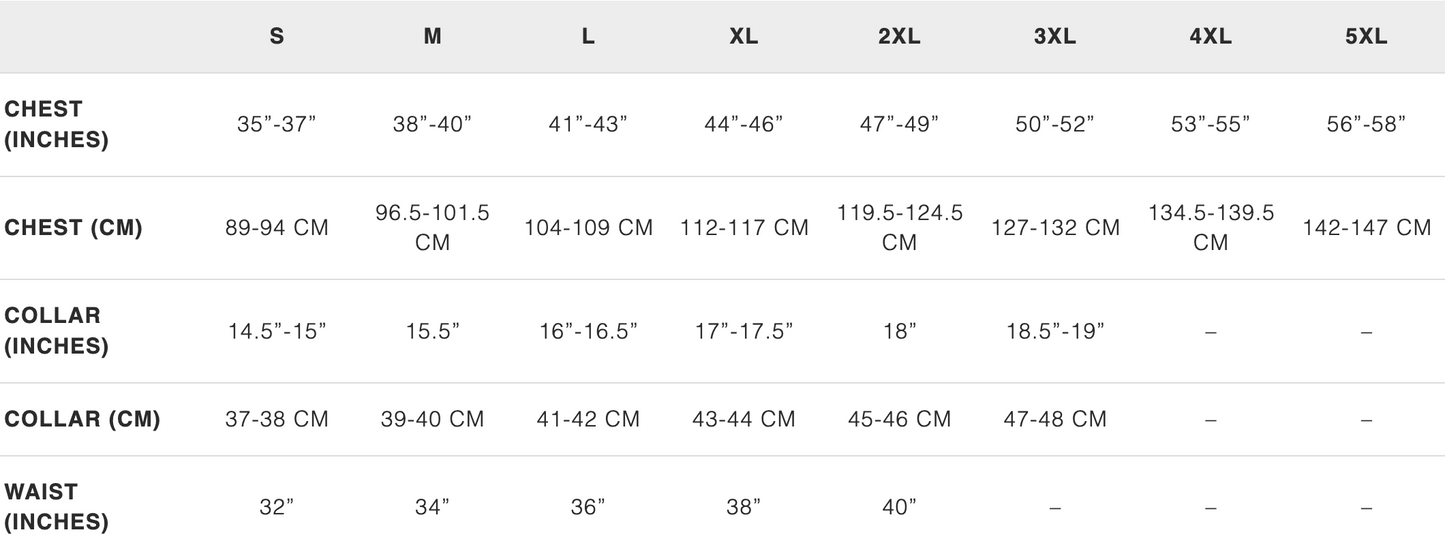This screenshot has width=1445, height=558.
Task: Click the 142-147 CM chest cell
Action: pyautogui.click(x=1366, y=228)
